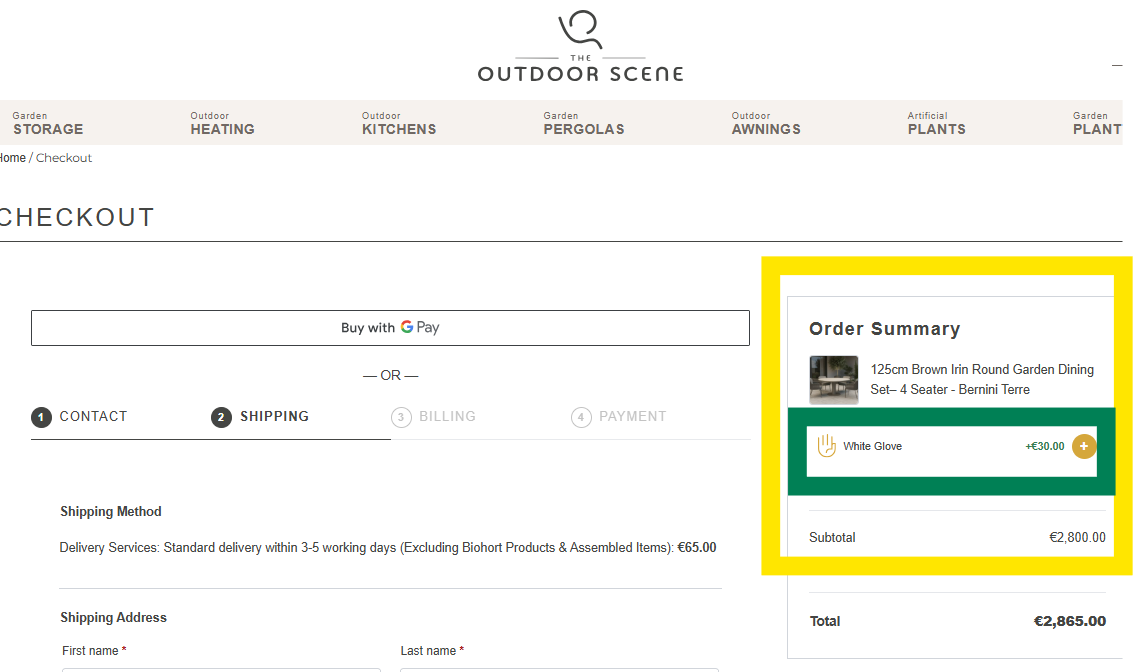Click the garden dining set thumbnail

833,379
